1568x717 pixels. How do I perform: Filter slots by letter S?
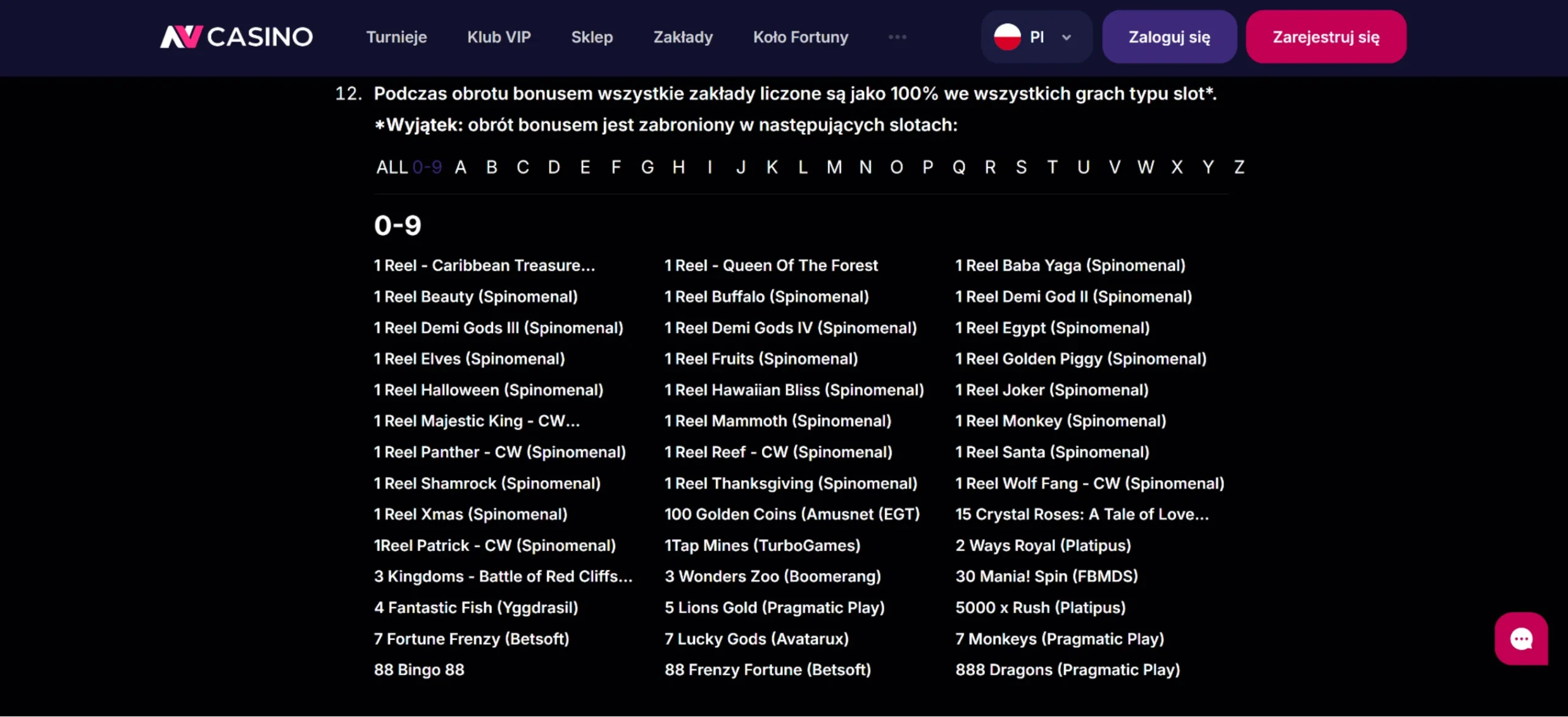pyautogui.click(x=1021, y=167)
